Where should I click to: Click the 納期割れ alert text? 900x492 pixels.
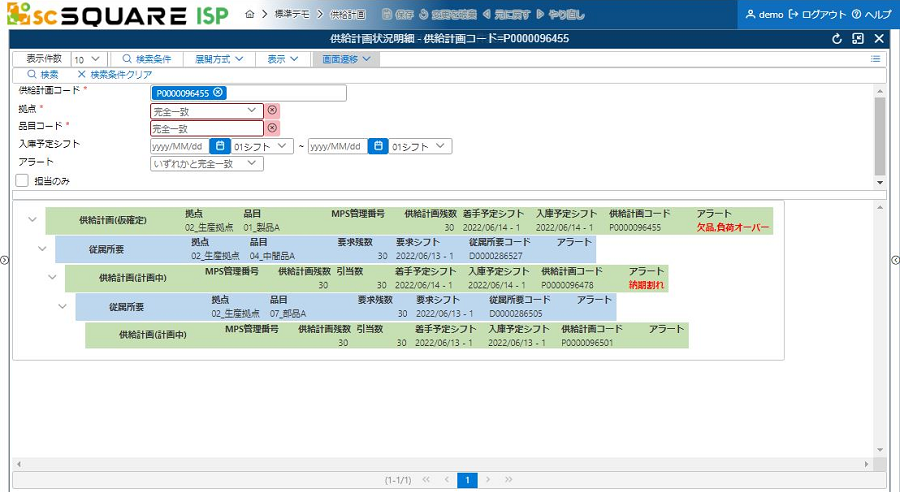(x=646, y=285)
